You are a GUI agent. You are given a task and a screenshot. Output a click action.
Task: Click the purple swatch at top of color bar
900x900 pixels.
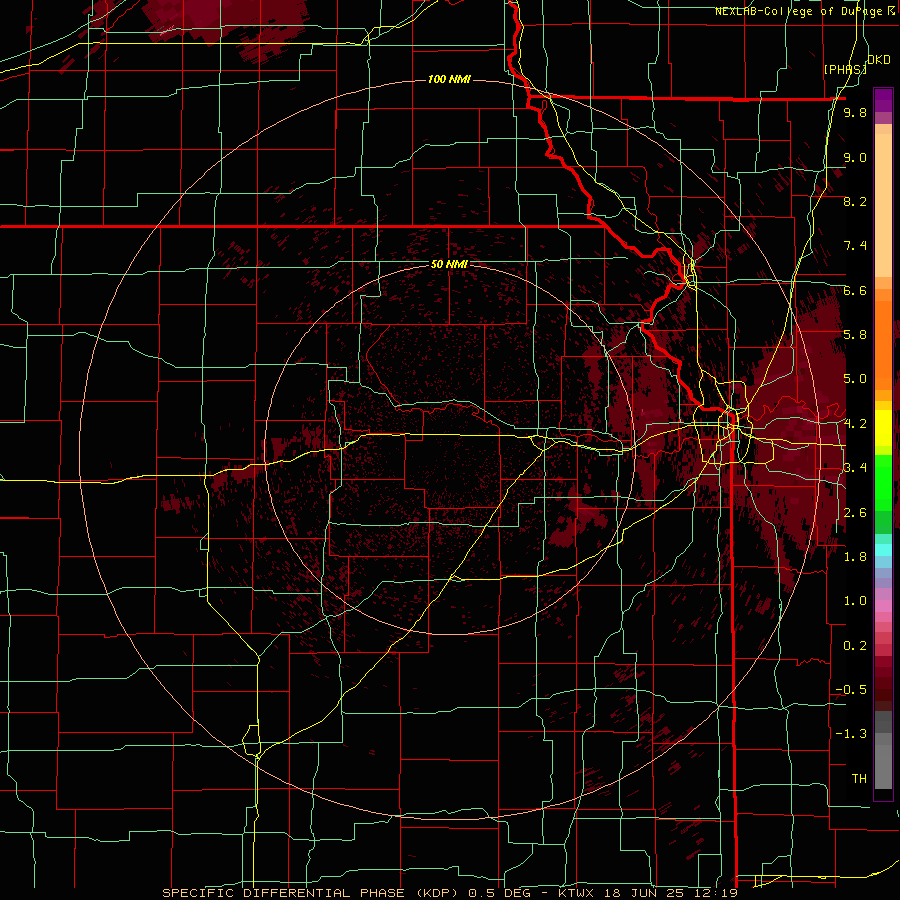click(x=883, y=100)
